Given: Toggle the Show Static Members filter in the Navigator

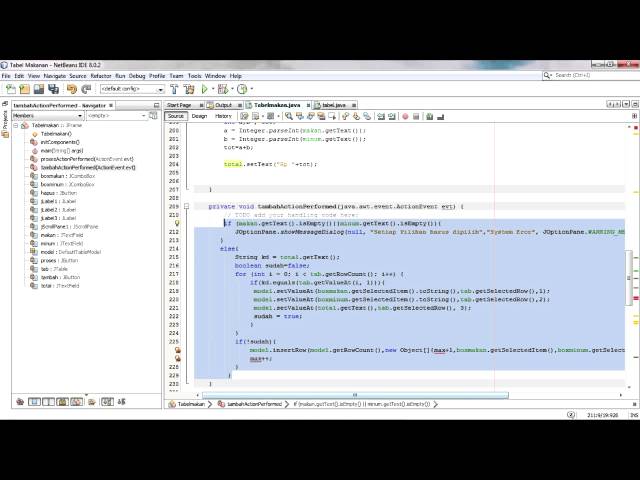Looking at the screenshot, I should click(49, 402).
